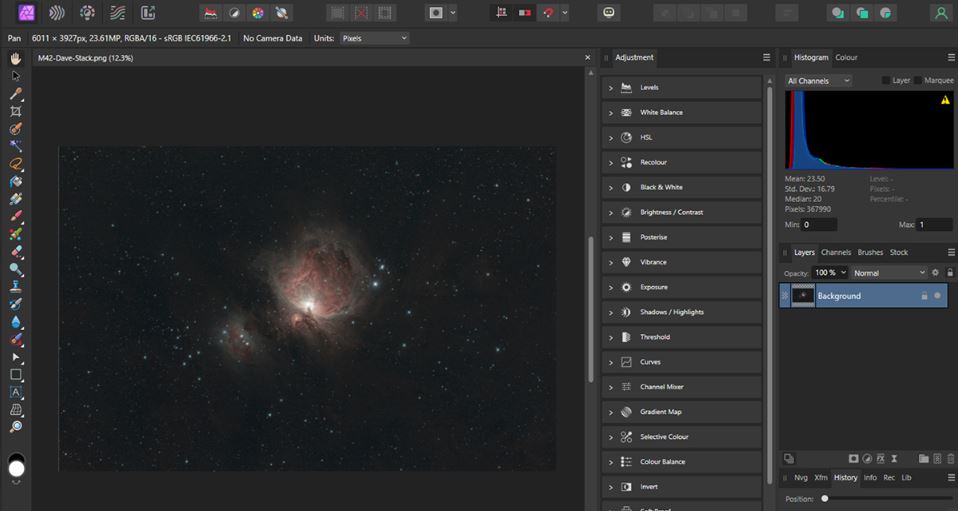Click the white primary colour swatch
Image resolution: width=958 pixels, height=511 pixels.
[16, 469]
